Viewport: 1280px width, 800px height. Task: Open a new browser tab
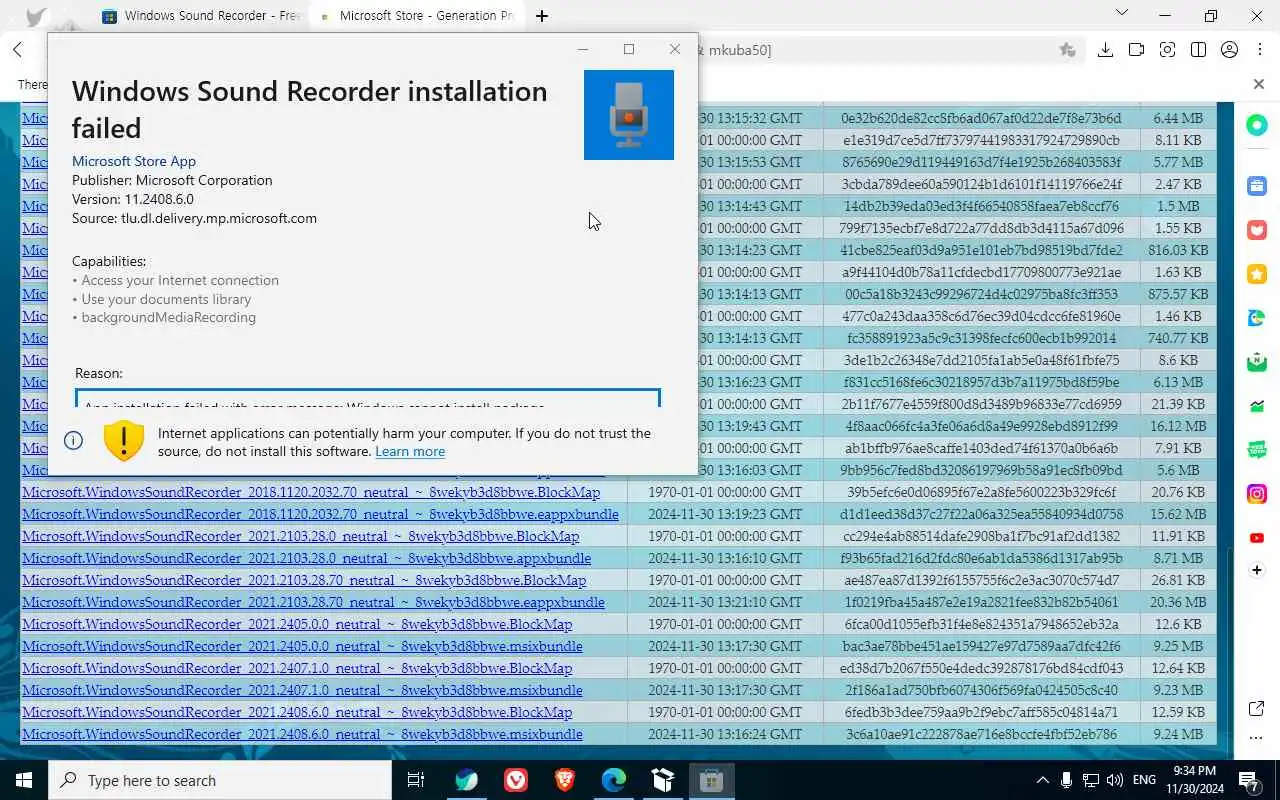tap(541, 16)
